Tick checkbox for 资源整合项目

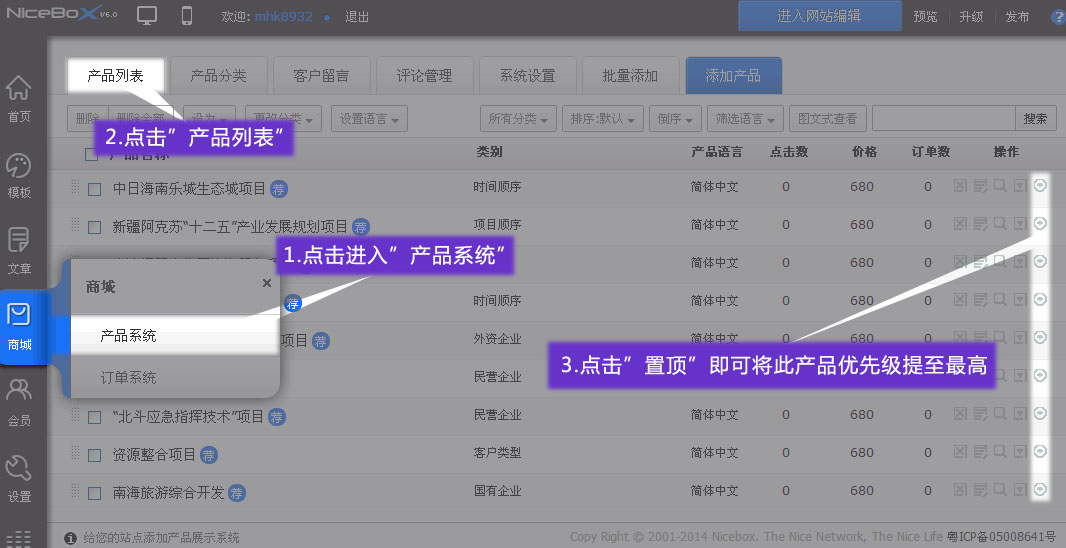(x=94, y=455)
